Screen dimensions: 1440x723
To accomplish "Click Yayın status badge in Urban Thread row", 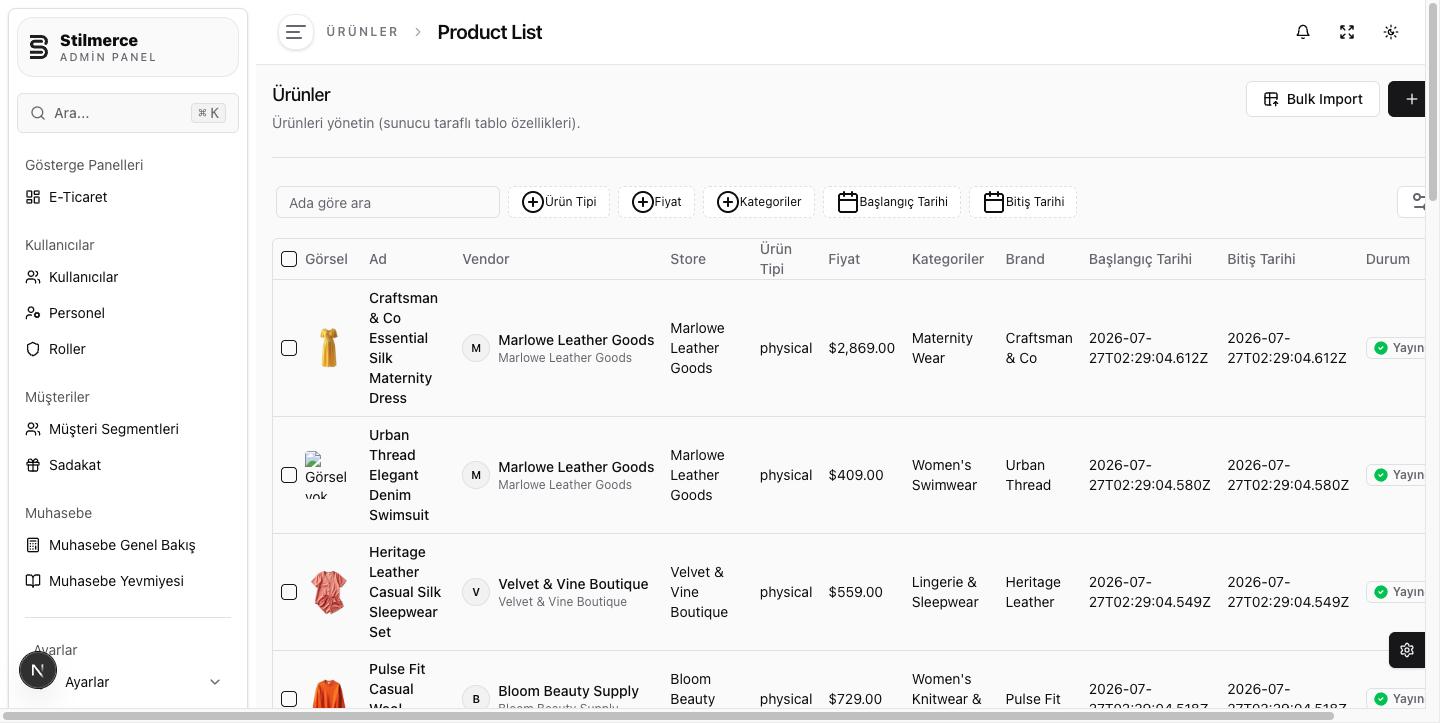I will click(x=1397, y=475).
